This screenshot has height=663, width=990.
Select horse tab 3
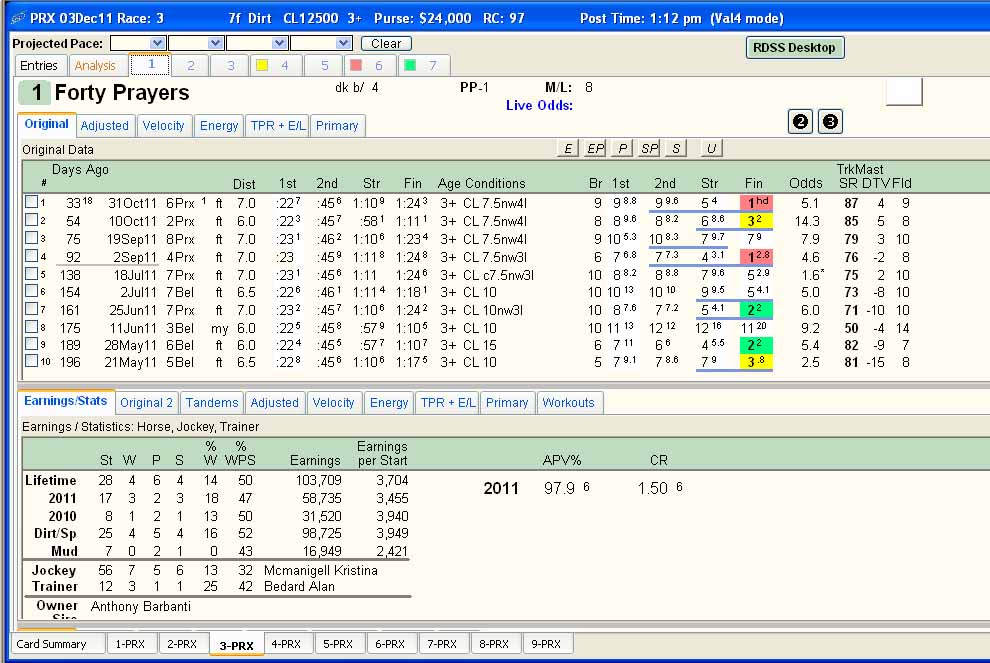(x=230, y=66)
